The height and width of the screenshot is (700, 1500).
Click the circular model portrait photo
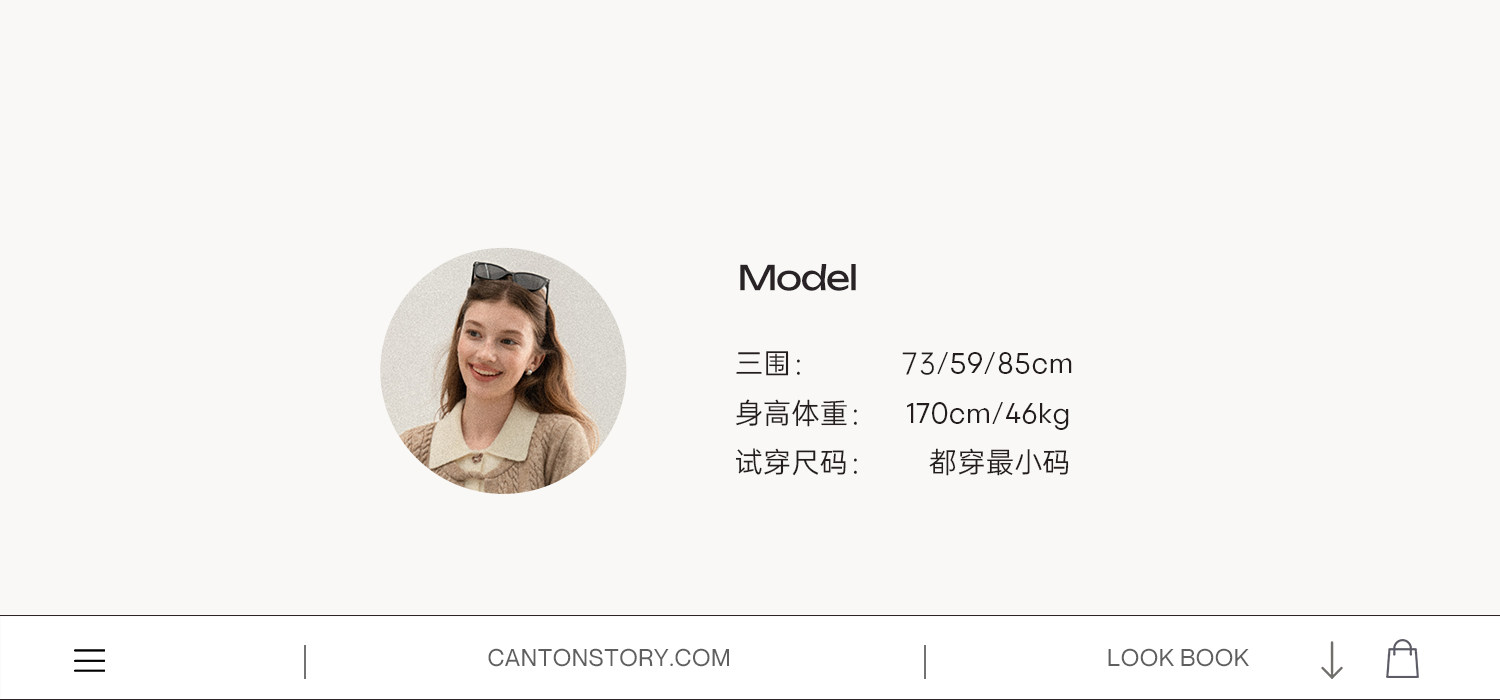(x=503, y=371)
